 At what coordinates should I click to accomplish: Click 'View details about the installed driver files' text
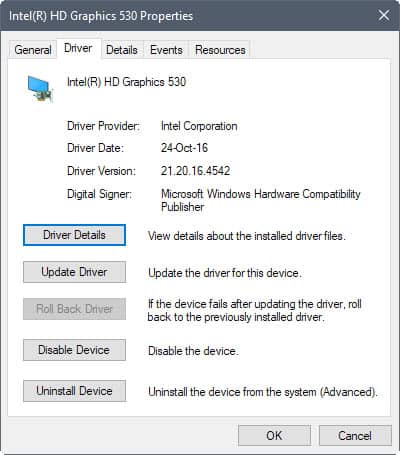point(247,236)
